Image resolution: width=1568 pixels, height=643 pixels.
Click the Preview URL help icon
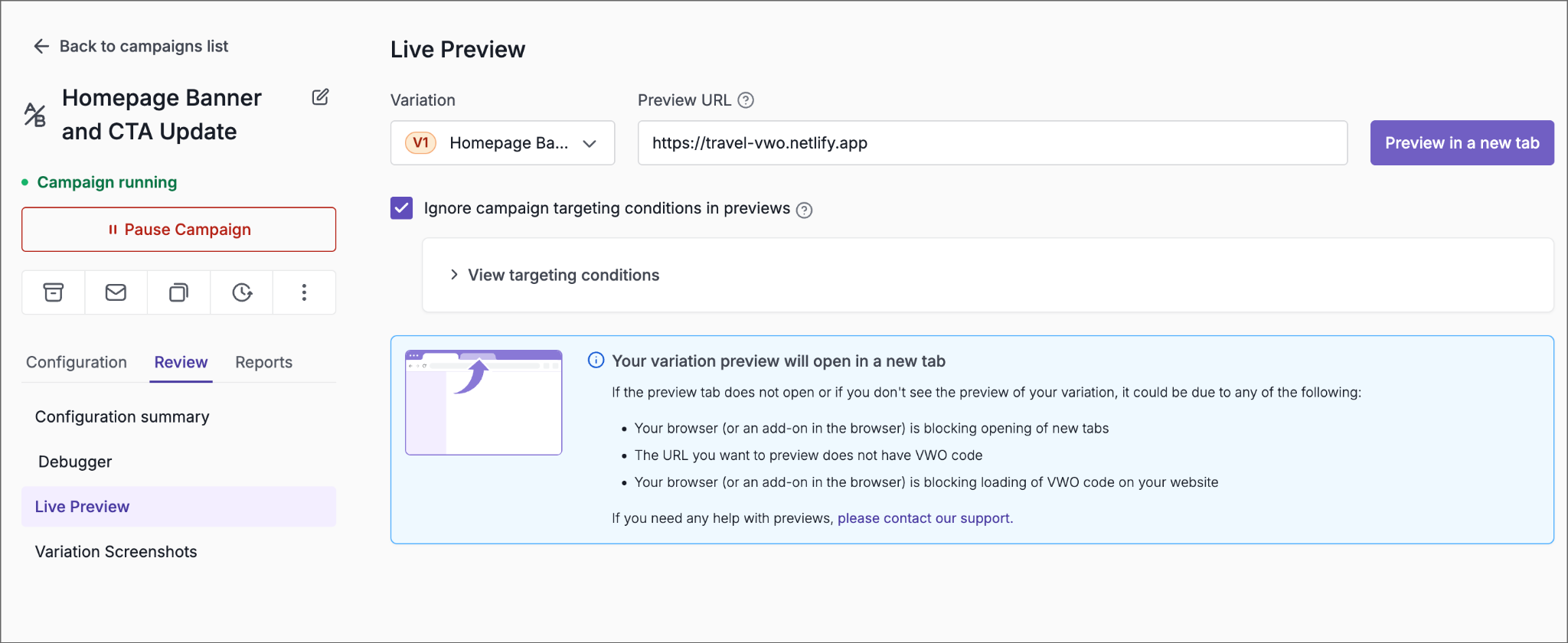pyautogui.click(x=746, y=100)
